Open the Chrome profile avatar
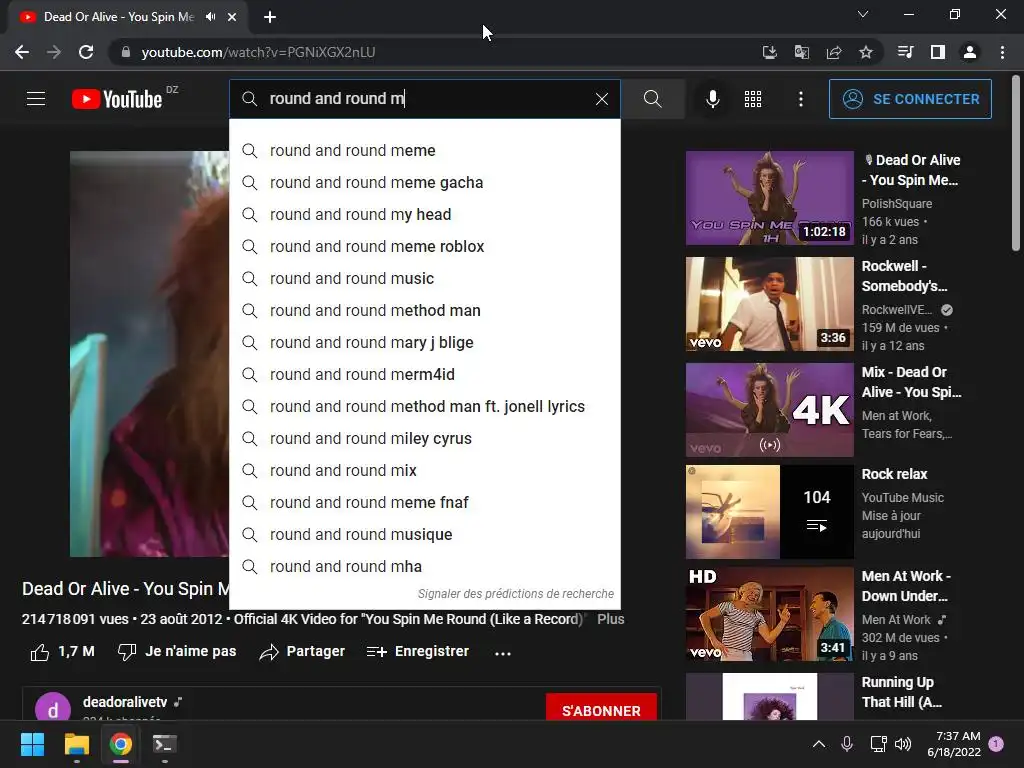Image resolution: width=1024 pixels, height=768 pixels. pos(970,52)
